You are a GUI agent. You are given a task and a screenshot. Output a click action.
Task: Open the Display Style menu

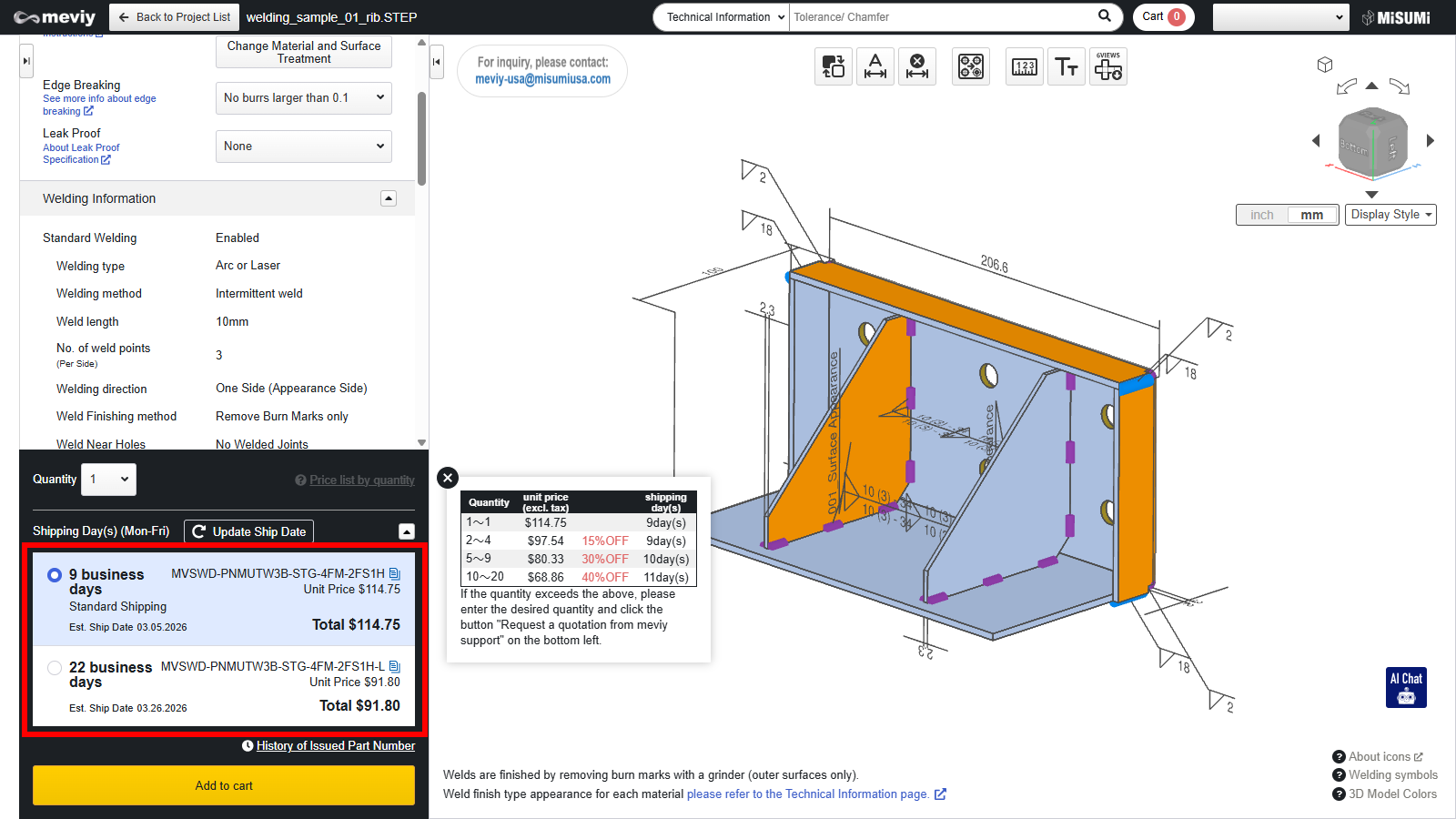coord(1390,215)
